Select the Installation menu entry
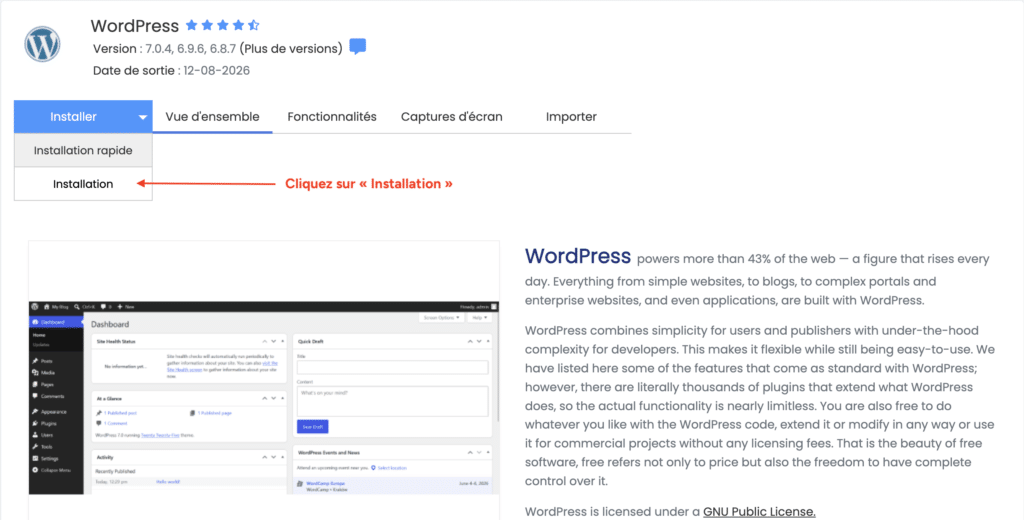Screen dimensions: 1024x520 pos(83,184)
